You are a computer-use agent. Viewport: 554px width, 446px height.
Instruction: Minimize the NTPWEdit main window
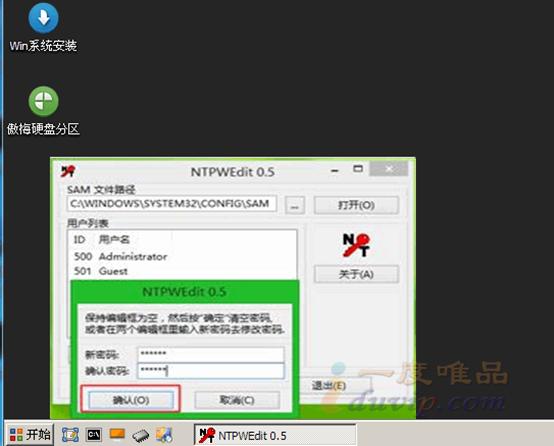335,170
